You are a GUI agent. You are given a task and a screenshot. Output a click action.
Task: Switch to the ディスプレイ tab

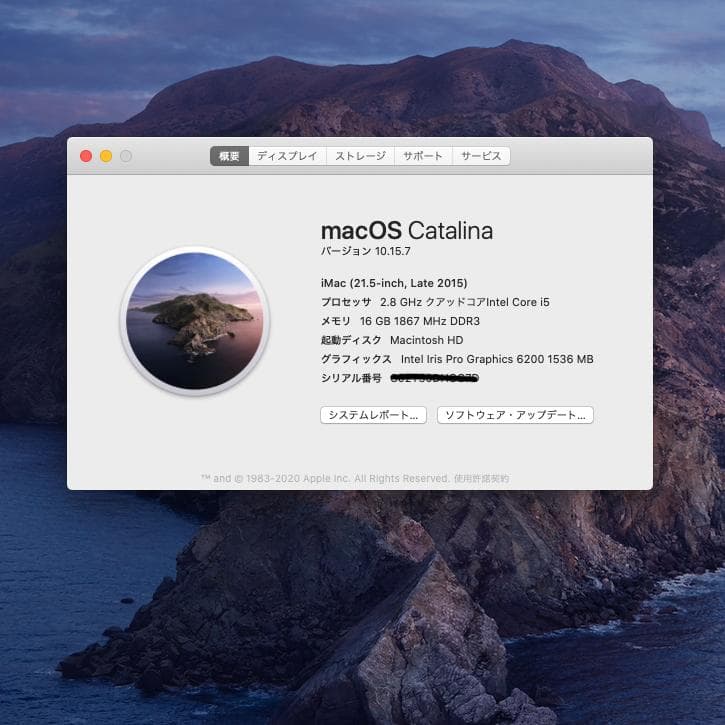click(x=287, y=156)
